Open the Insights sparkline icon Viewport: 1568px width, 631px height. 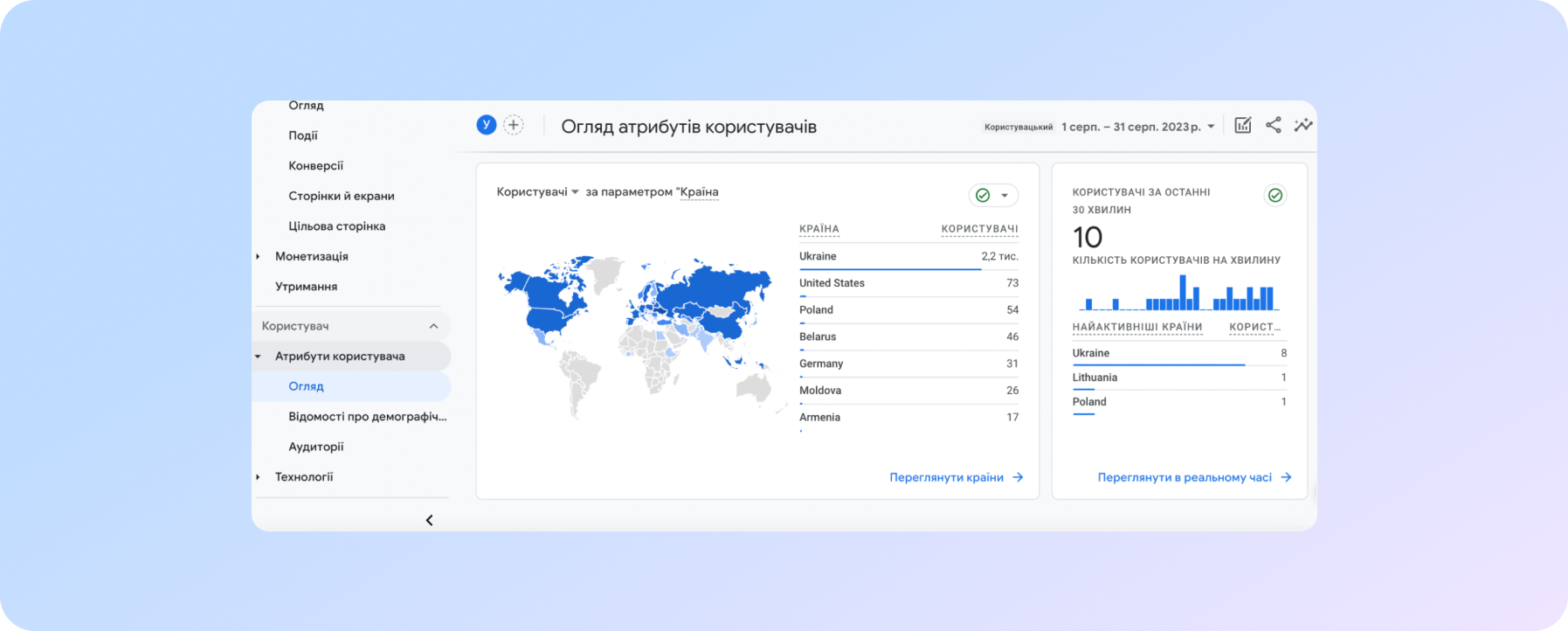pyautogui.click(x=1303, y=125)
